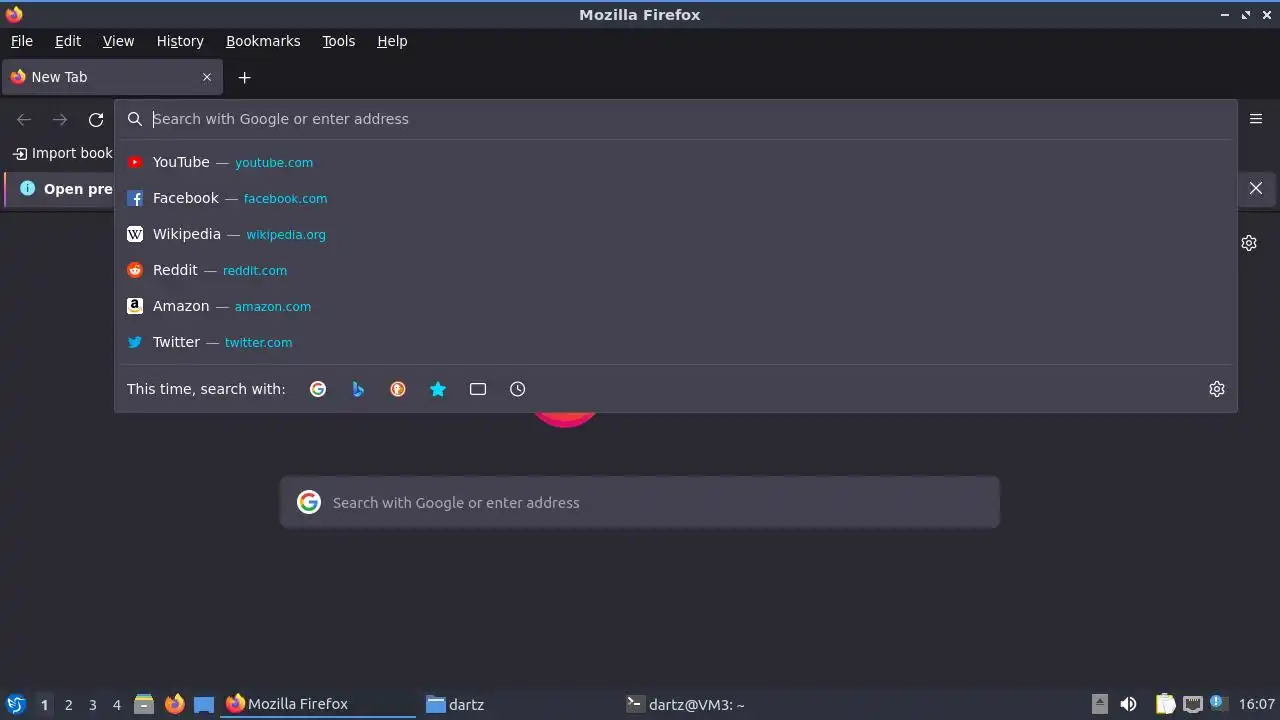Search this time with DuckDuckGo
The image size is (1280, 720).
pyautogui.click(x=398, y=389)
